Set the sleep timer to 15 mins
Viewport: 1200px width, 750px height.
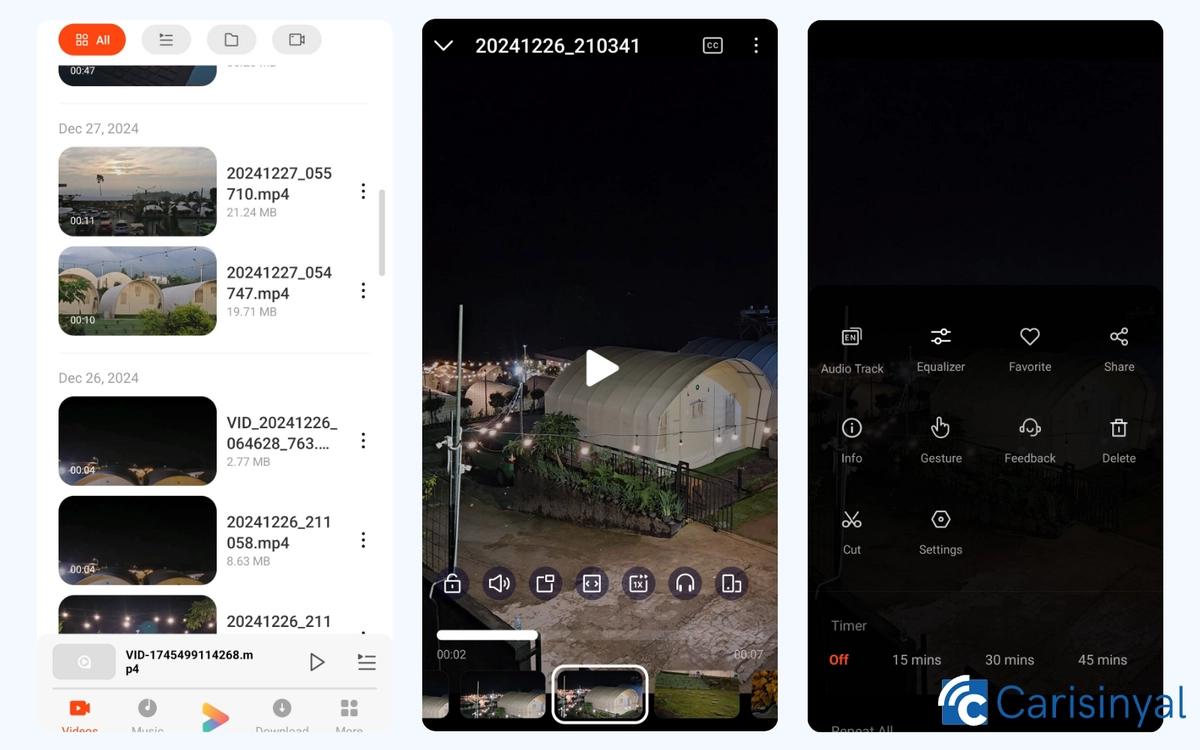917,660
